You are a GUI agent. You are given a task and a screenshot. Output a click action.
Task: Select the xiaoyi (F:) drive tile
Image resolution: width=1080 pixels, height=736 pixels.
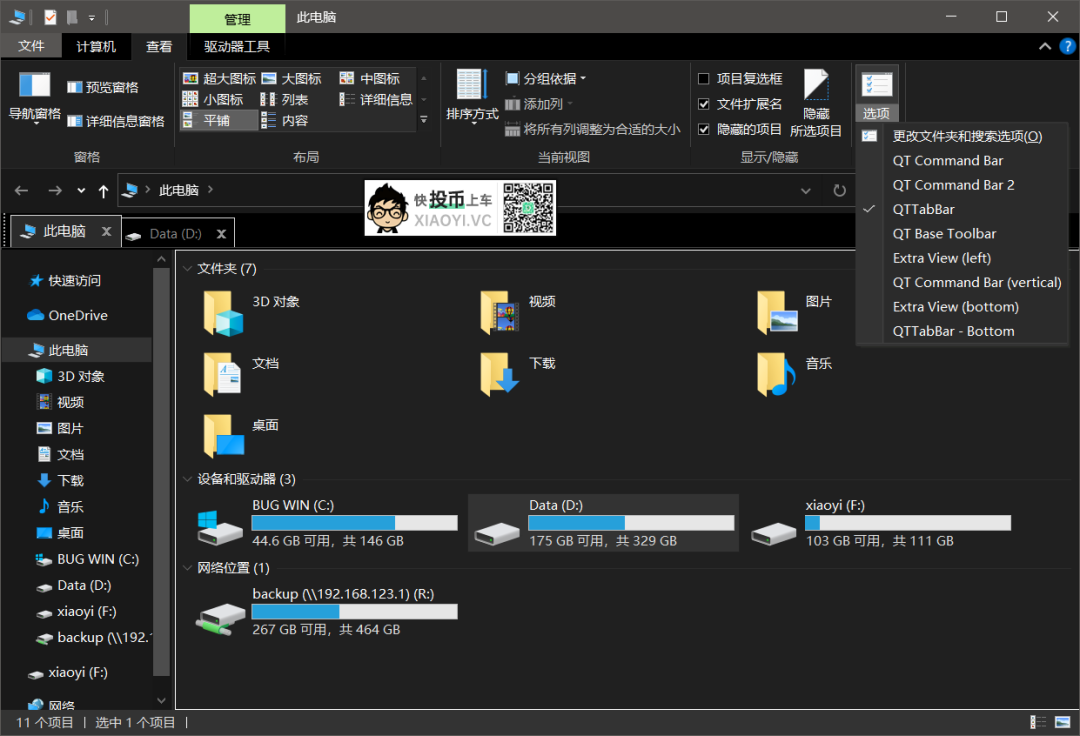(880, 523)
